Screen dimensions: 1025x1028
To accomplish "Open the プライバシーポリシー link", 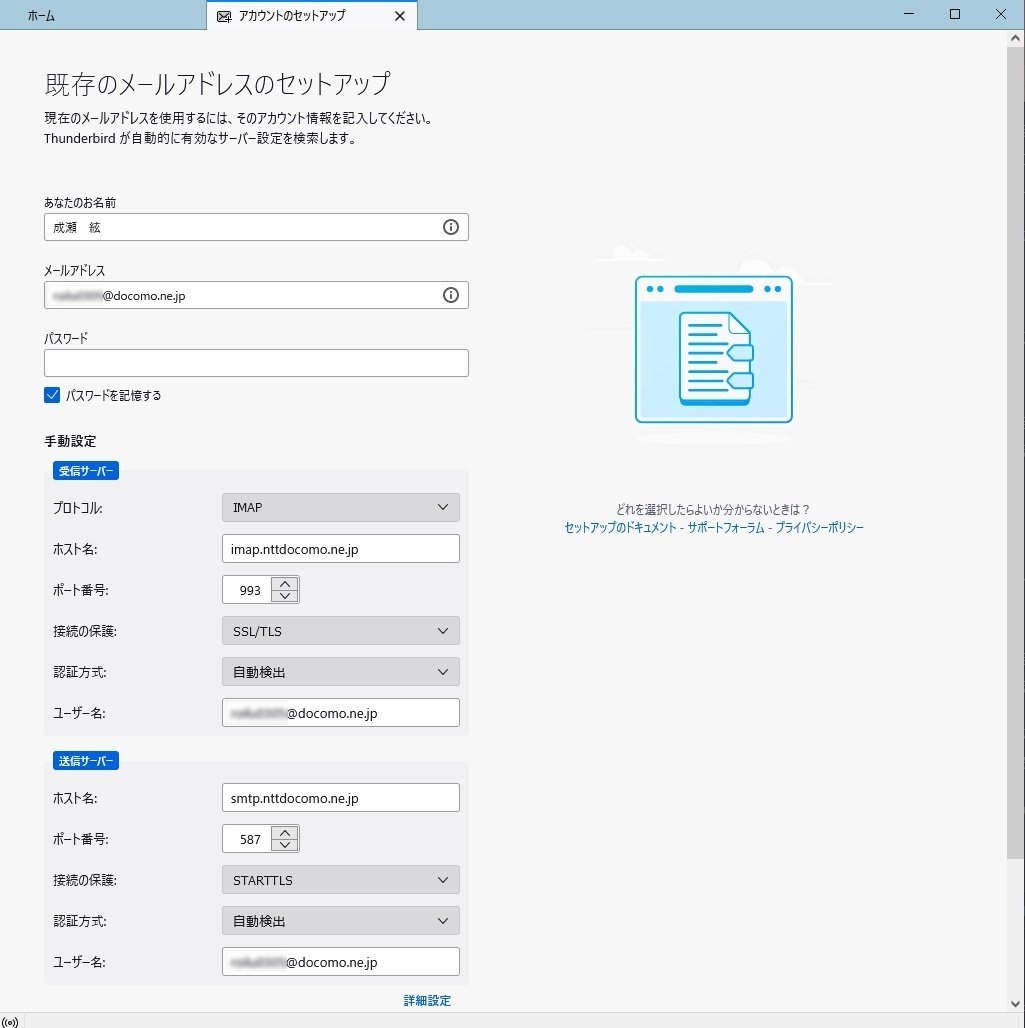I will pyautogui.click(x=819, y=527).
